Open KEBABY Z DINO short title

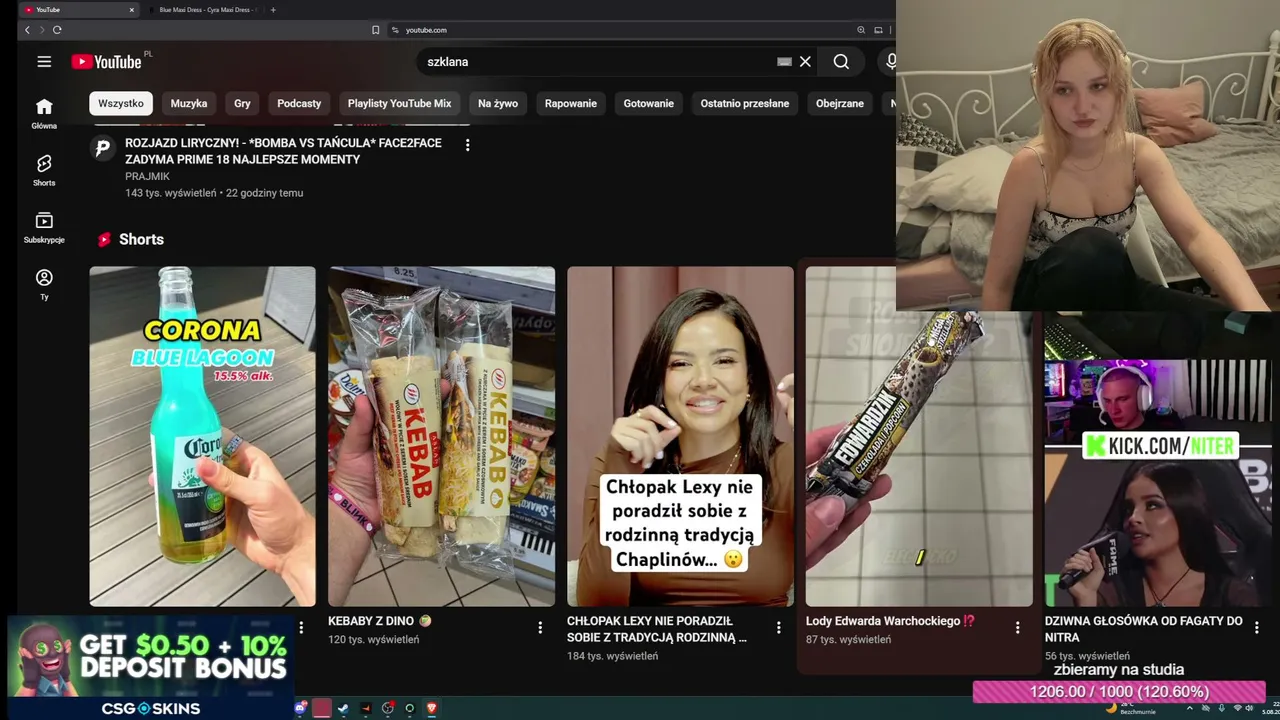pos(380,621)
